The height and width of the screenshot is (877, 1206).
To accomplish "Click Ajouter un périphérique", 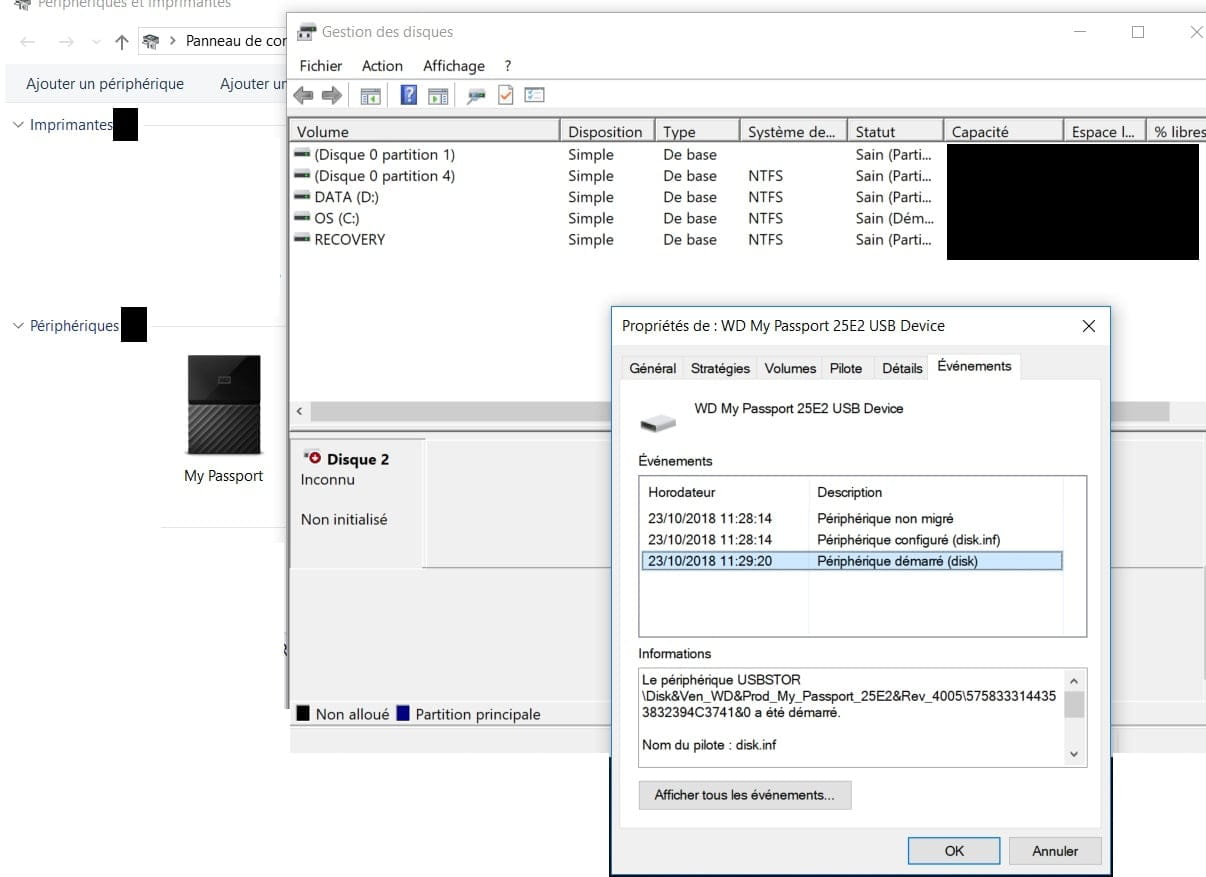I will [105, 84].
